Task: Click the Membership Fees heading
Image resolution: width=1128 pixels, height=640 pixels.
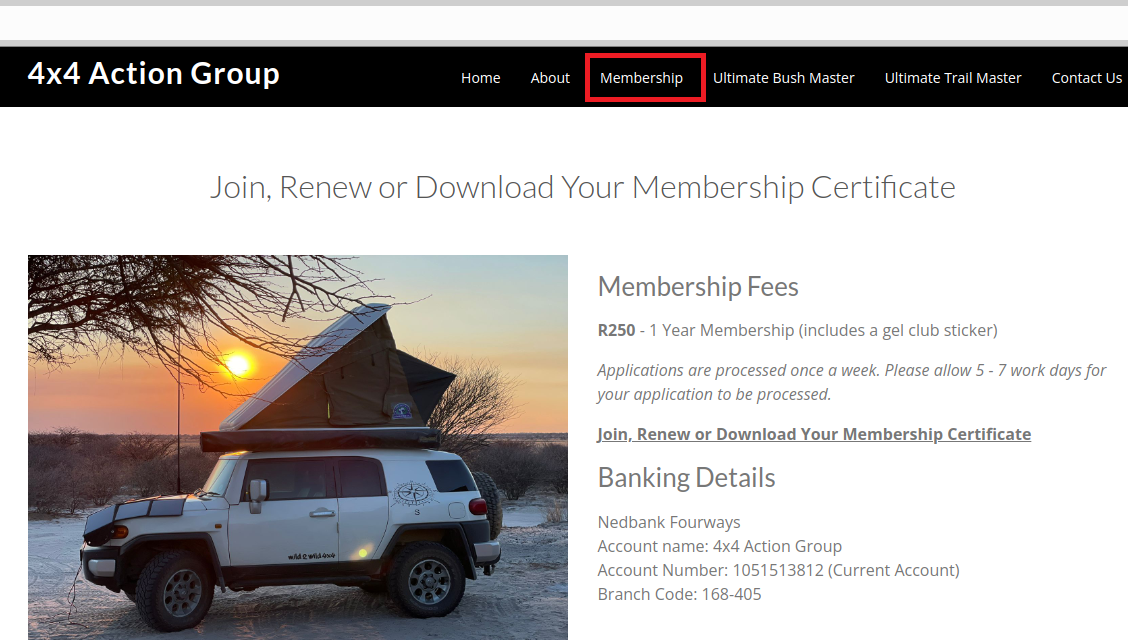Action: [698, 287]
